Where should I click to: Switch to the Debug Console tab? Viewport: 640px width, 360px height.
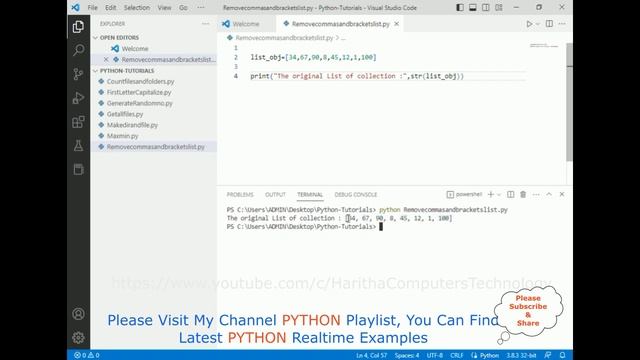click(356, 195)
